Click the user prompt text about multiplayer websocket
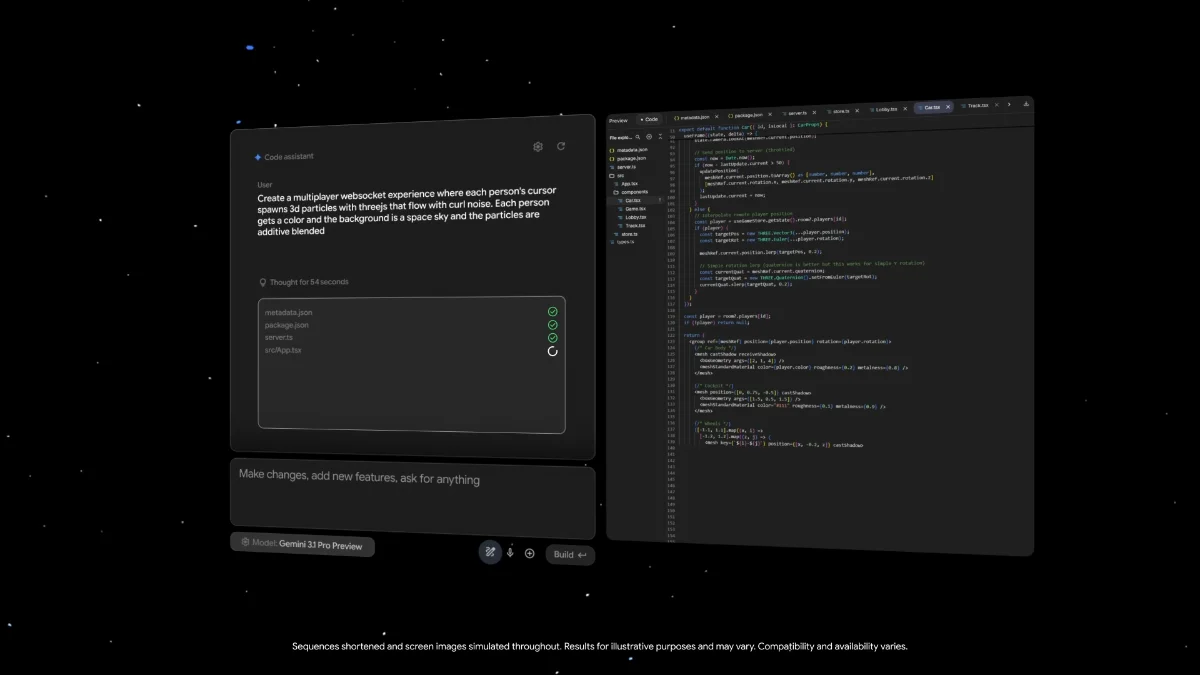 coord(407,210)
